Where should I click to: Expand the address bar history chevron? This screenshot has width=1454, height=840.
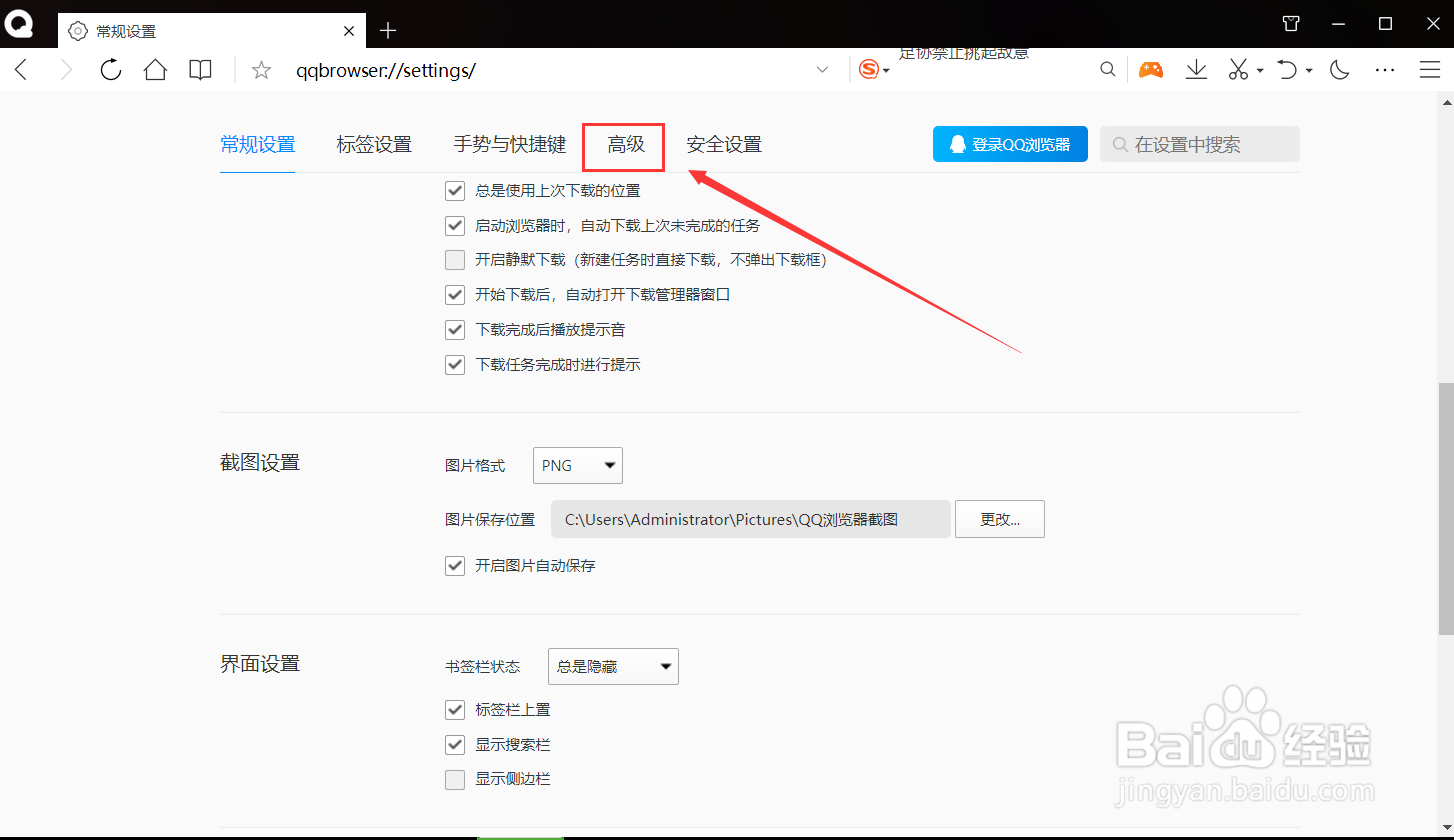click(823, 69)
